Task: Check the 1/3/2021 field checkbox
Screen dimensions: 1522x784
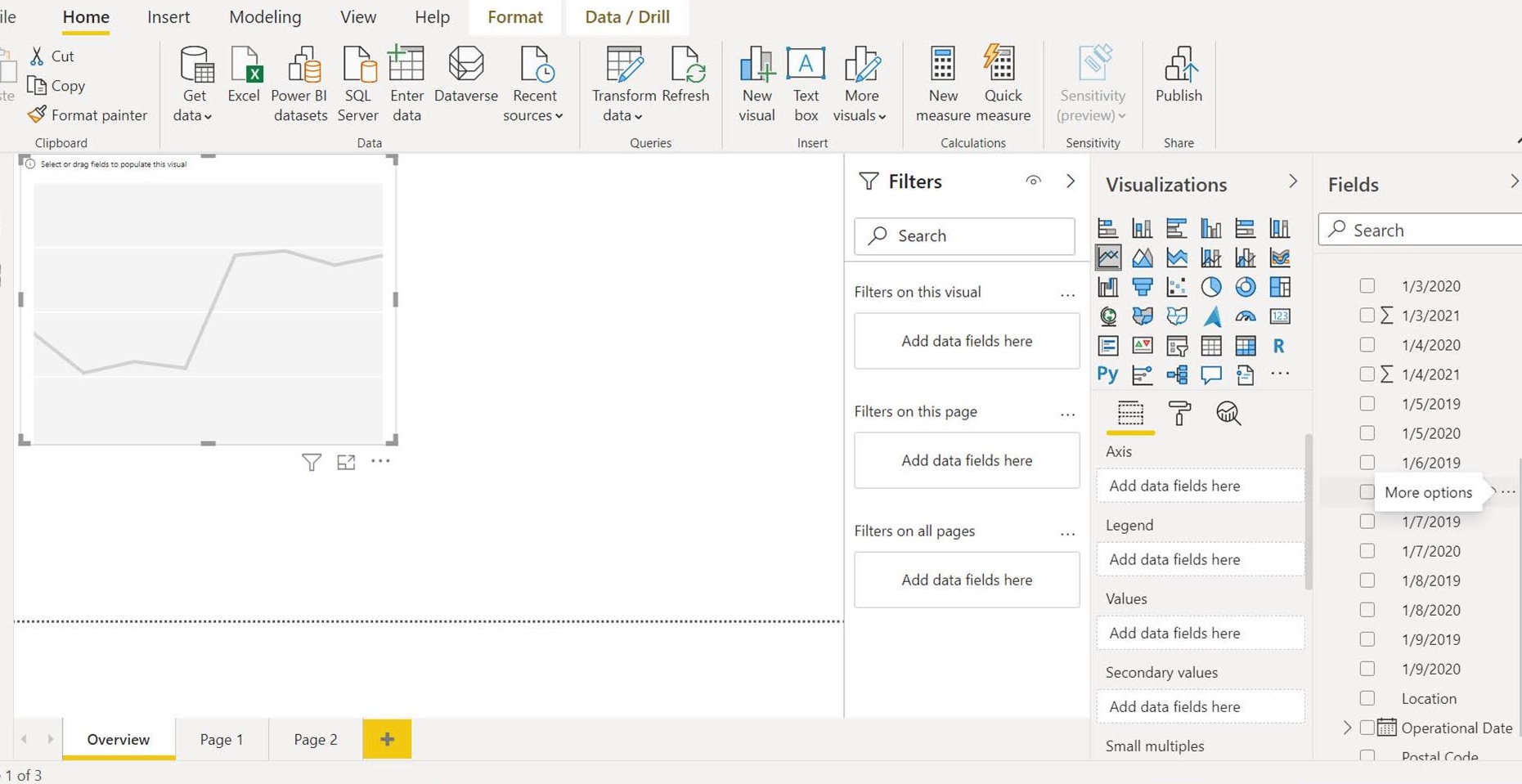Action: click(x=1367, y=315)
